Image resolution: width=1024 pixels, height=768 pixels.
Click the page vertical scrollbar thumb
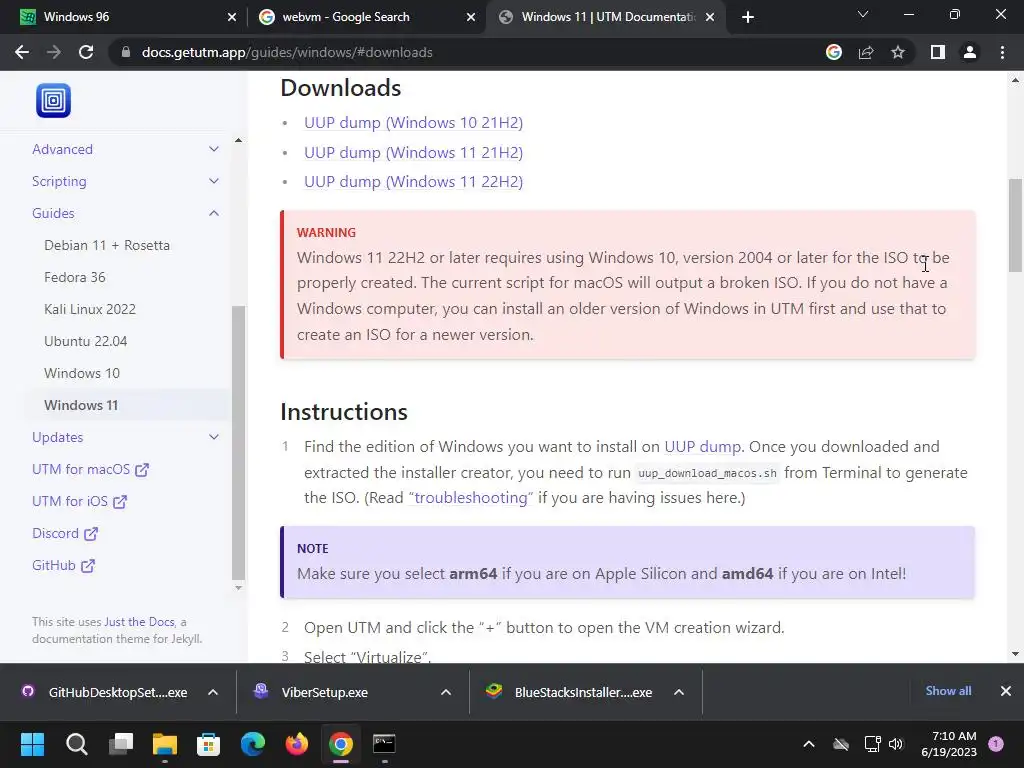point(1016,225)
